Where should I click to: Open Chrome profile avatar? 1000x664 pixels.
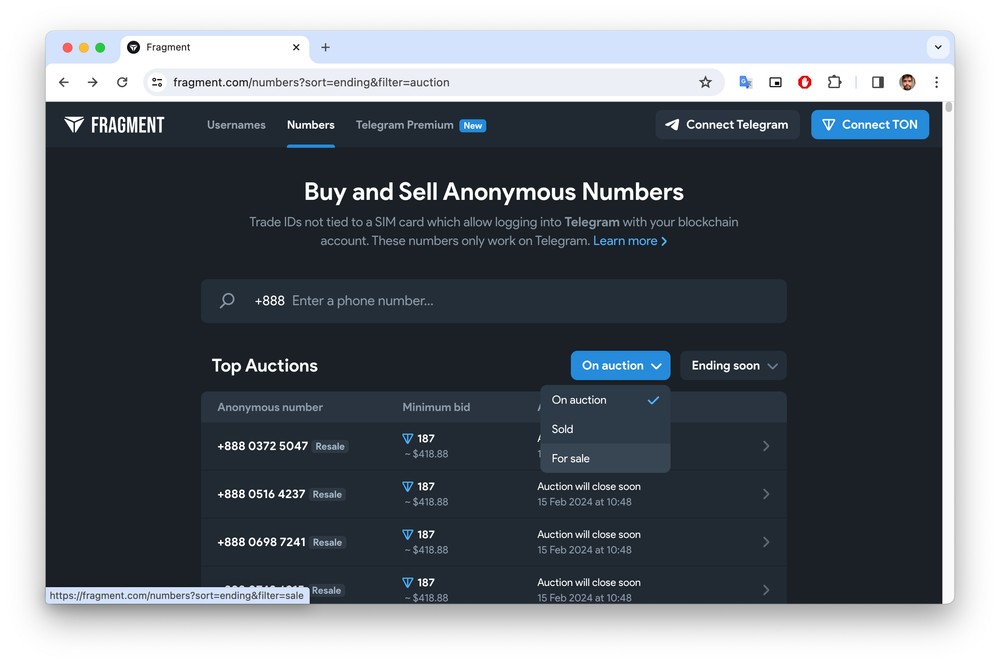[x=907, y=82]
